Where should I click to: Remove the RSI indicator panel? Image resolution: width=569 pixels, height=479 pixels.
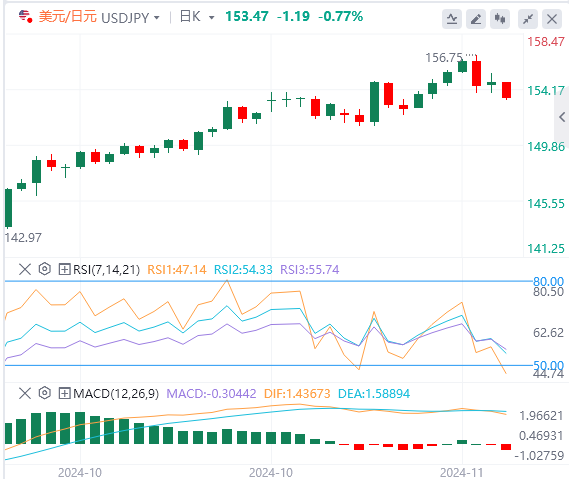[x=25, y=269]
